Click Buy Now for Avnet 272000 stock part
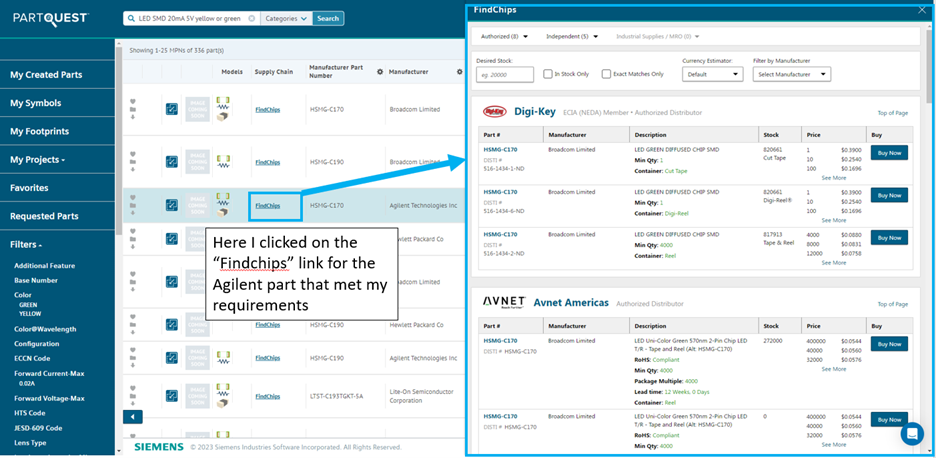Screen dimensions: 936x458 tap(889, 344)
